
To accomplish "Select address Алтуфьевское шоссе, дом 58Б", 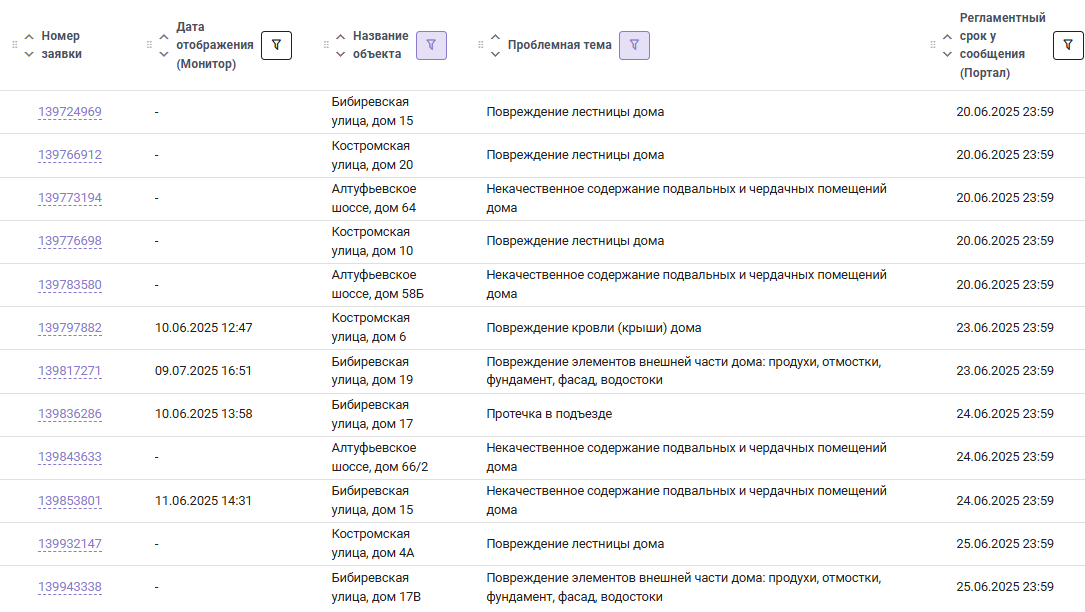I will pos(378,285).
